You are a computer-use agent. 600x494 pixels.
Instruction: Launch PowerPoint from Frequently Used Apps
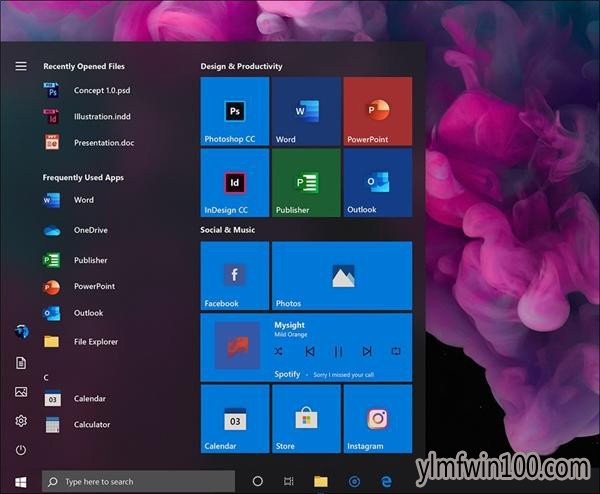[x=79, y=287]
